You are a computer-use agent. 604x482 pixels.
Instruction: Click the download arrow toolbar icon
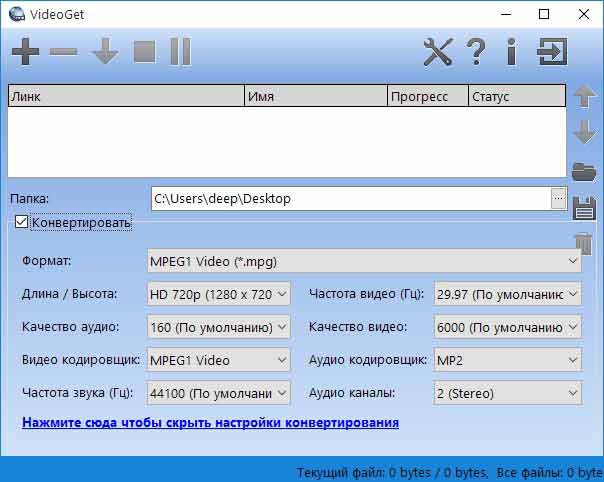pos(105,51)
